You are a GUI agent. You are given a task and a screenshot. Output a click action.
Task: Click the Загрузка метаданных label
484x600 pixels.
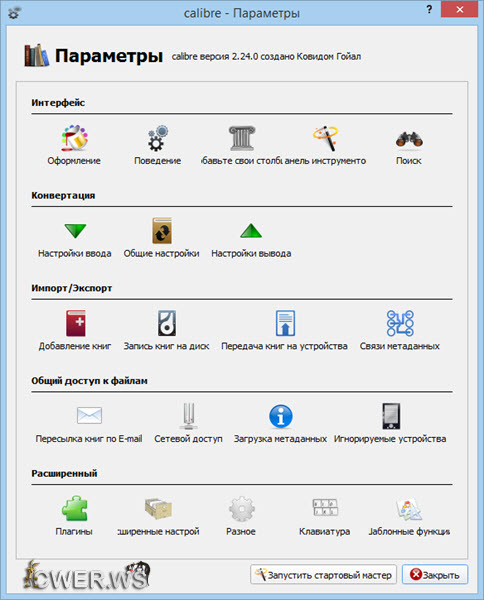[280, 439]
